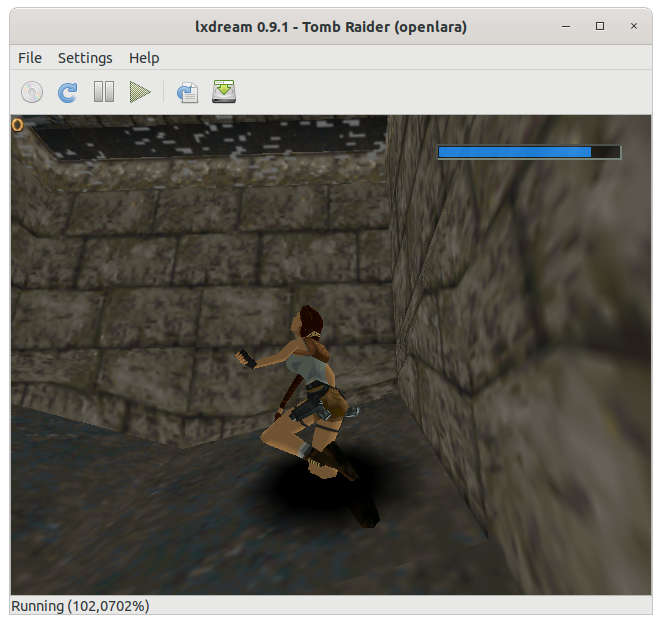The height and width of the screenshot is (624, 662).
Task: Click the mount CD-ROM disc icon
Action: [x=32, y=92]
